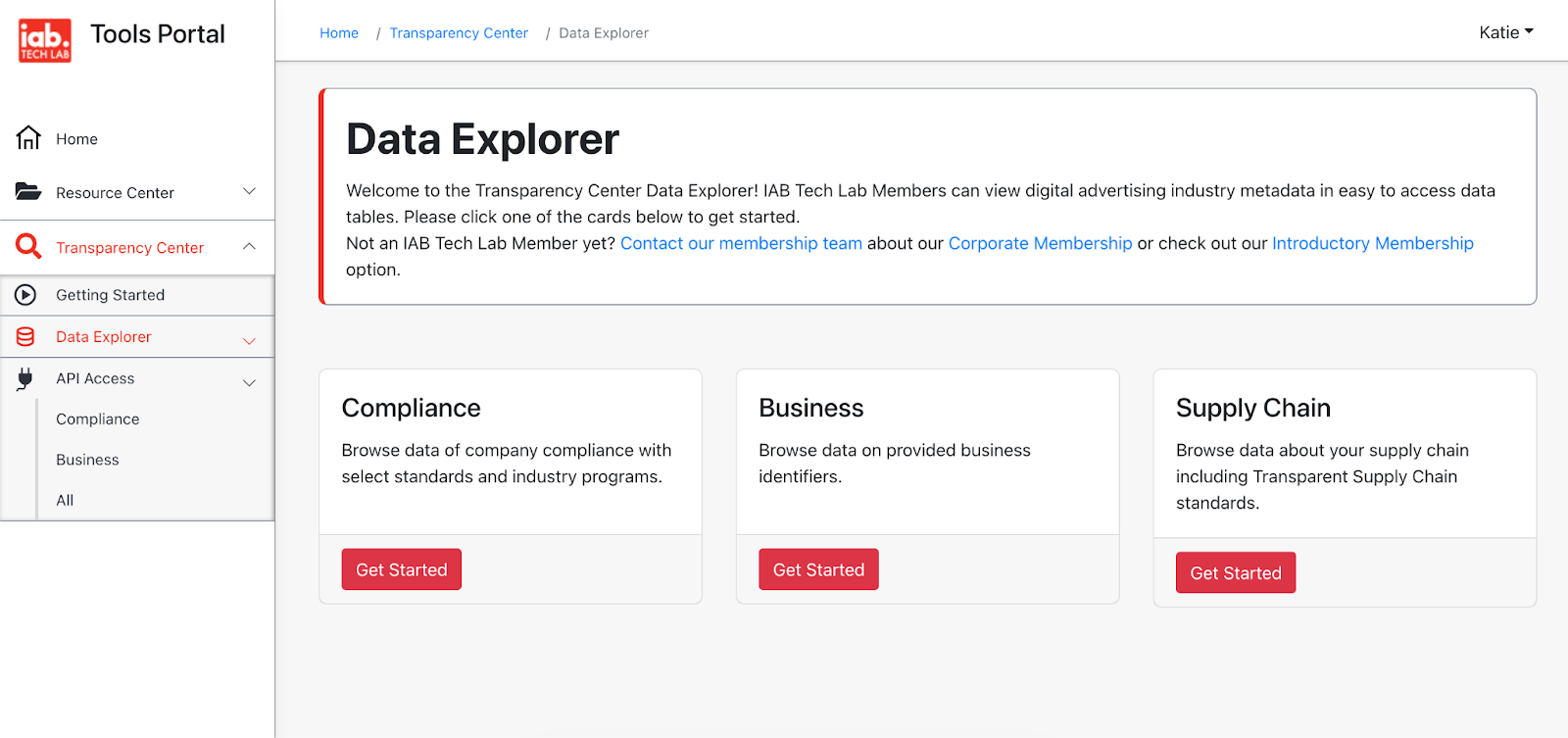1568x738 pixels.
Task: Select Compliance in the sidebar submenu
Action: coord(98,419)
